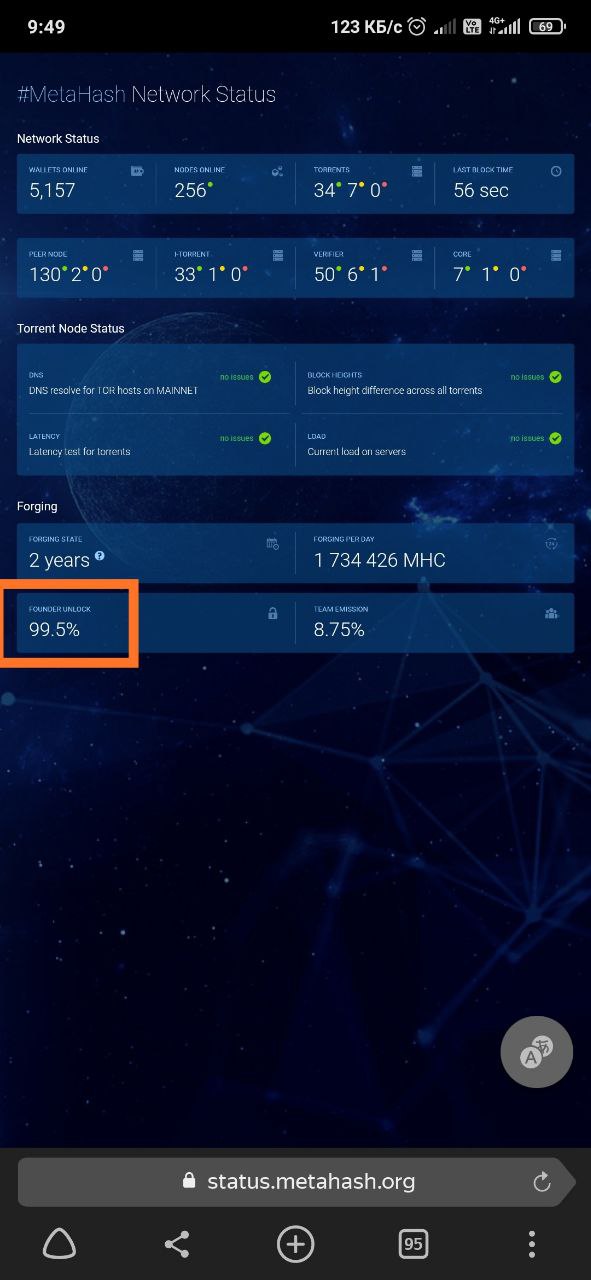The width and height of the screenshot is (591, 1280).
Task: Open the tab switcher showing 95 tabs
Action: point(413,1244)
